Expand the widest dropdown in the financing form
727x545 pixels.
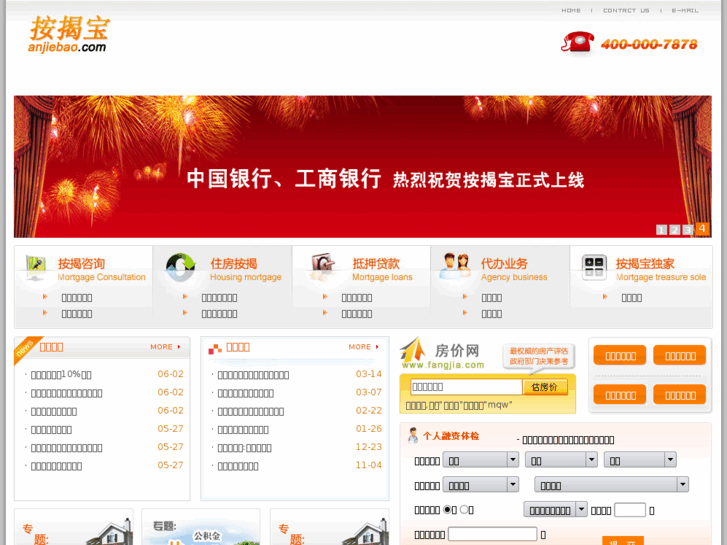point(611,485)
